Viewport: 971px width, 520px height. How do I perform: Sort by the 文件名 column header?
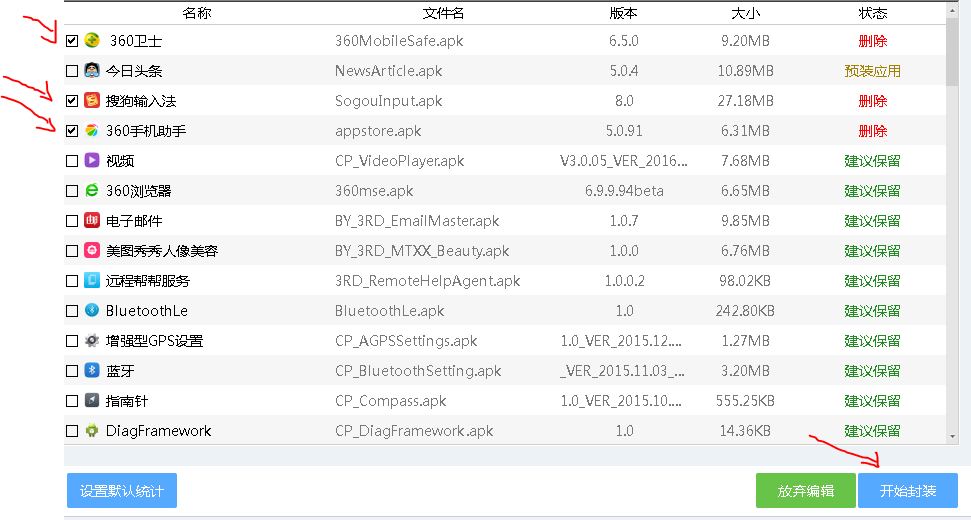point(443,13)
